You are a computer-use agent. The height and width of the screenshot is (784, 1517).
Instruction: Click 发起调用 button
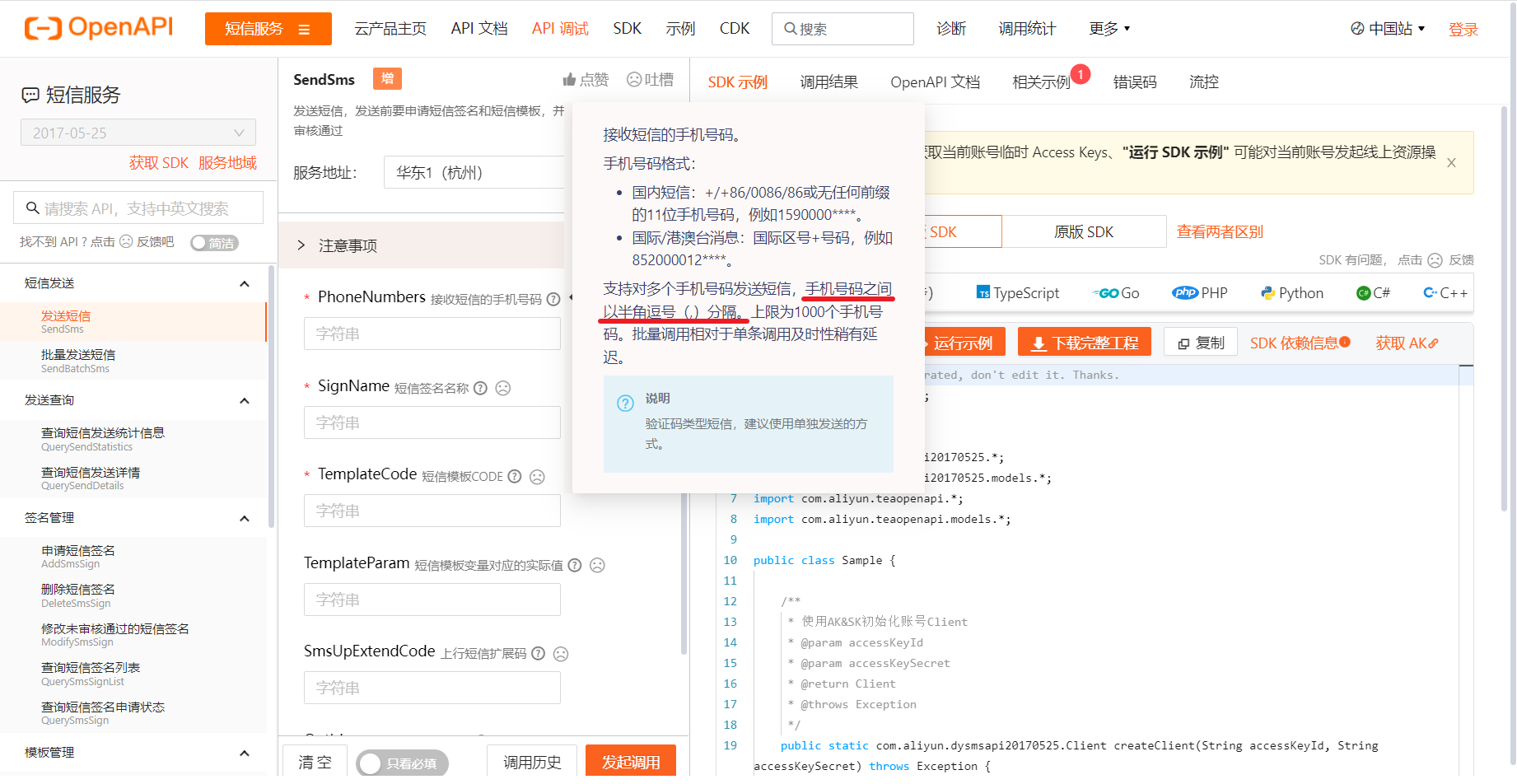point(631,762)
